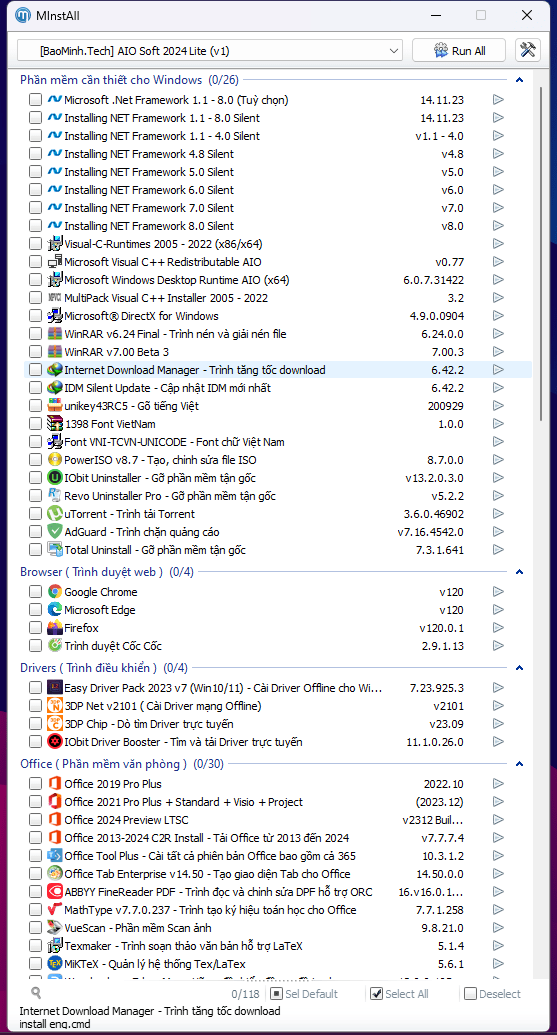Click the Microsoft Edge icon
Viewport: 557px width, 1035px height.
tap(55, 609)
